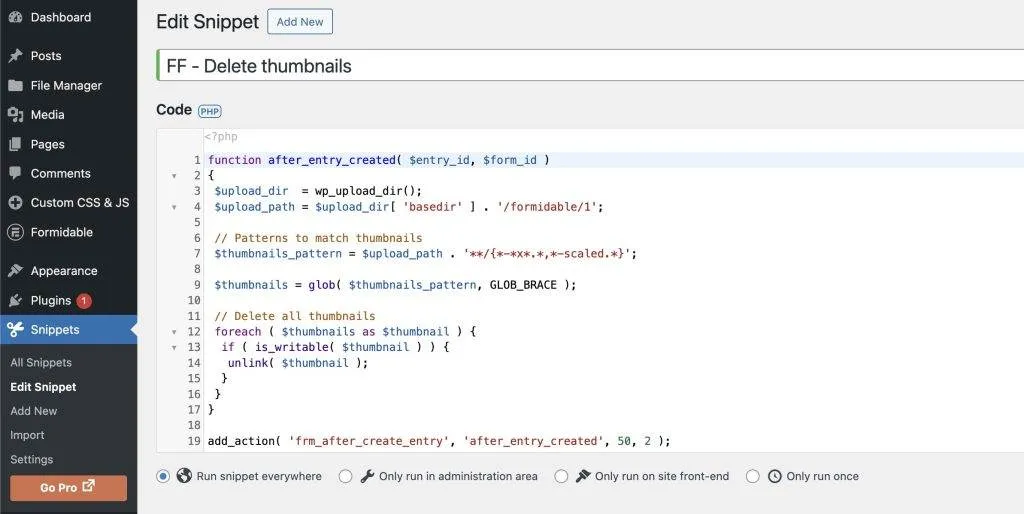Screen dimensions: 1024x514
Task: Click the snippet title input field
Action: point(590,66)
